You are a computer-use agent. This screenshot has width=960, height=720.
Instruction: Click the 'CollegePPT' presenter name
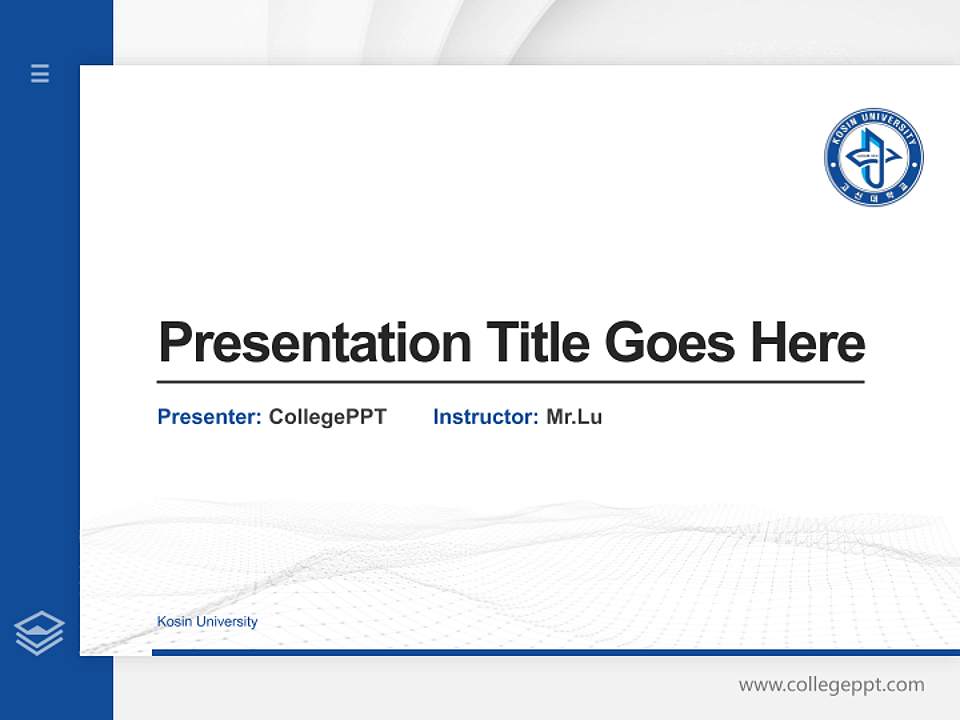[328, 418]
